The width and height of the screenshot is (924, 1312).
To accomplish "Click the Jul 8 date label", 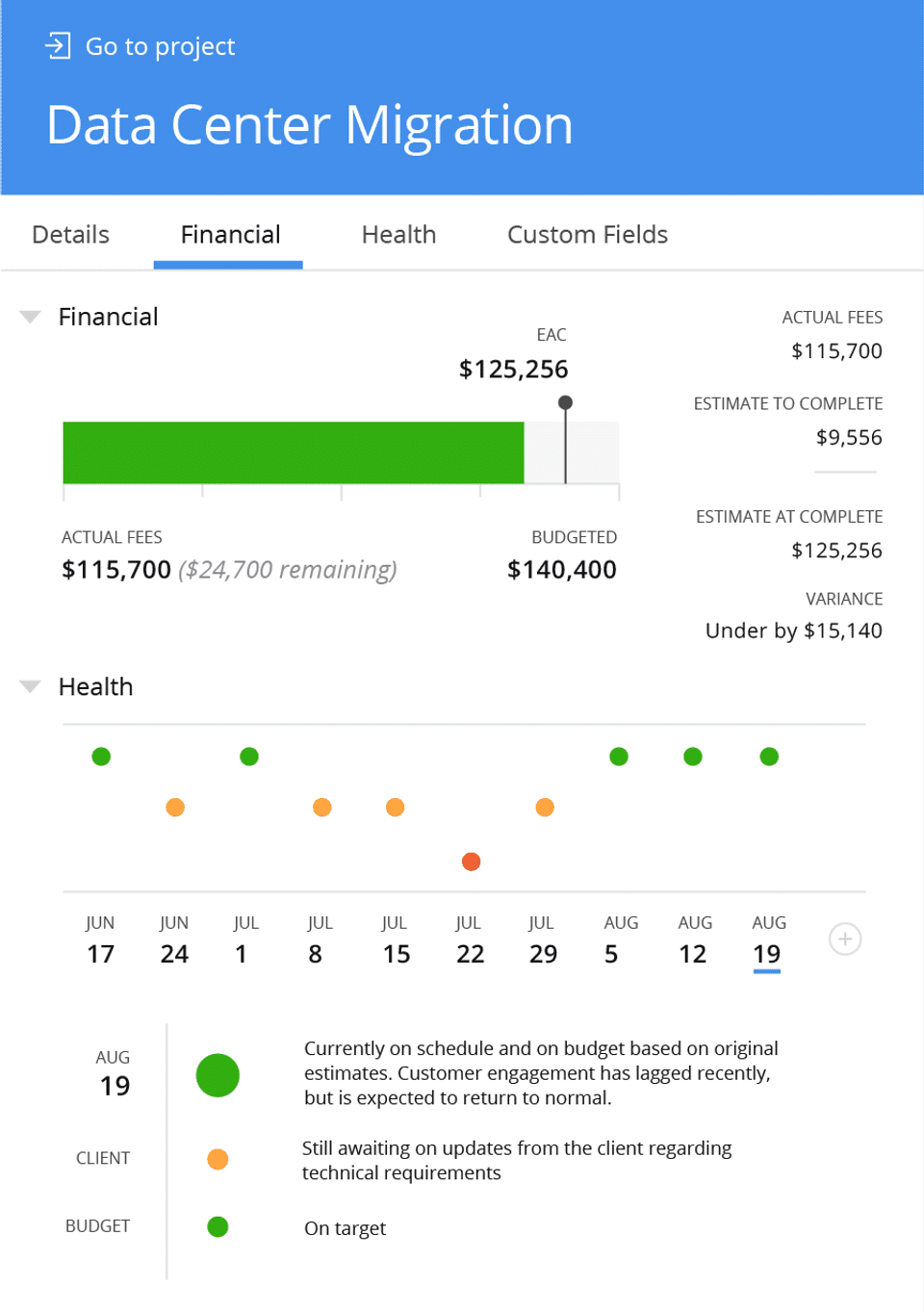I will (320, 940).
